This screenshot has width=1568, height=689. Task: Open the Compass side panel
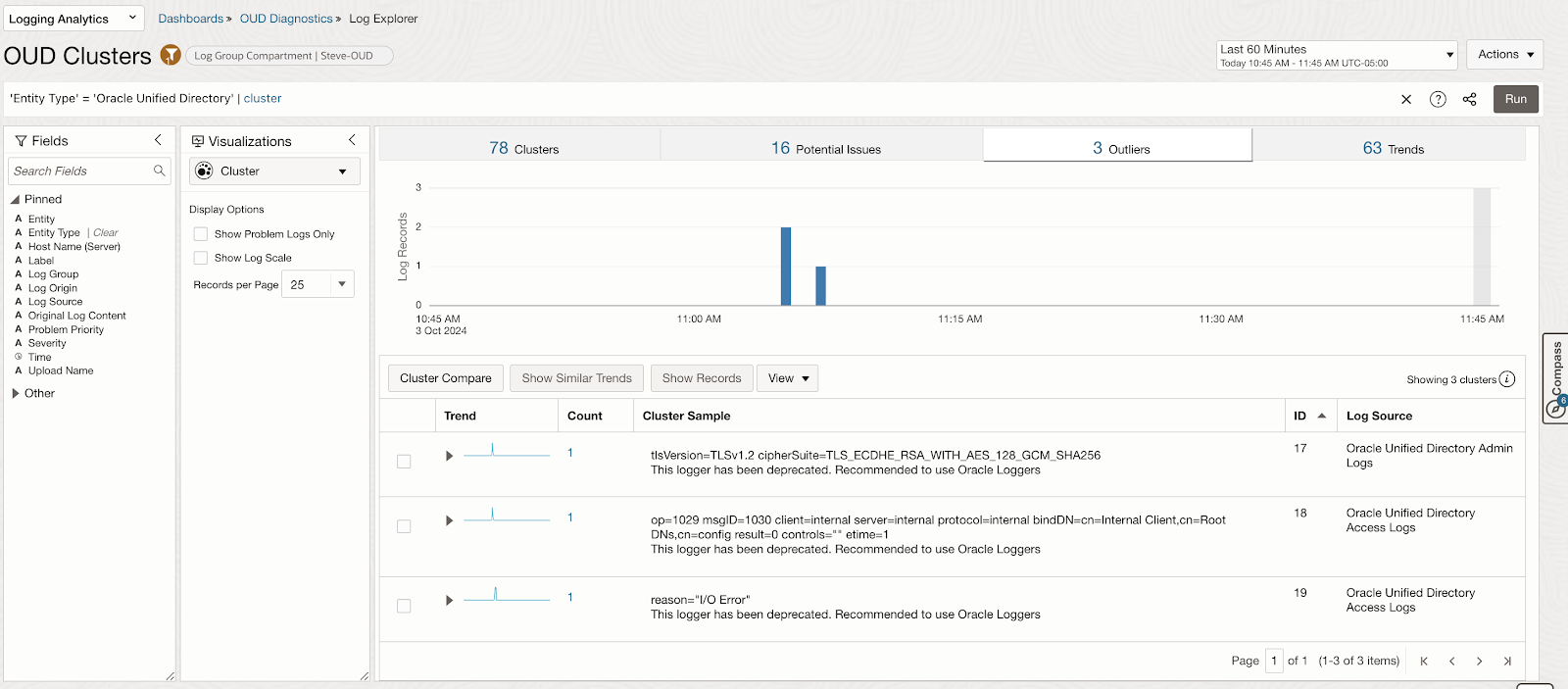1555,378
